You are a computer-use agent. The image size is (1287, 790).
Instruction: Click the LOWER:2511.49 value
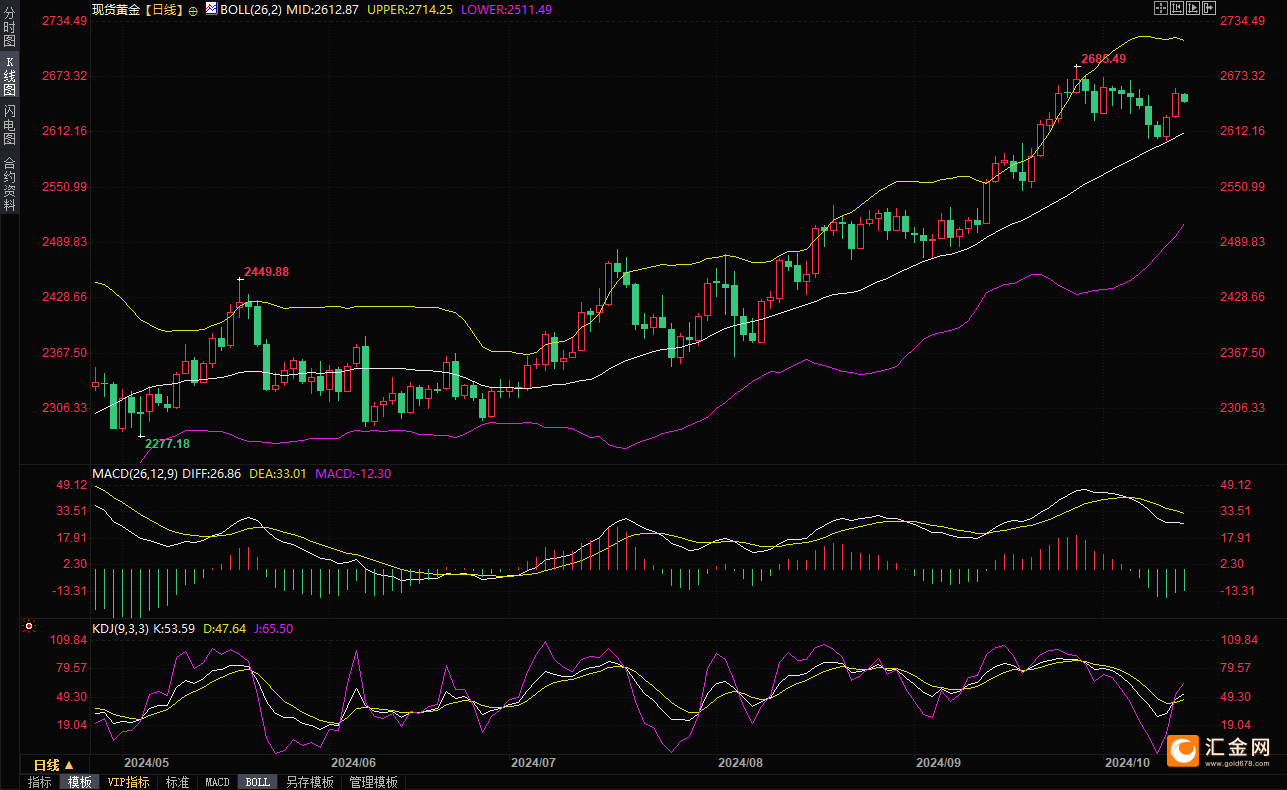point(506,9)
